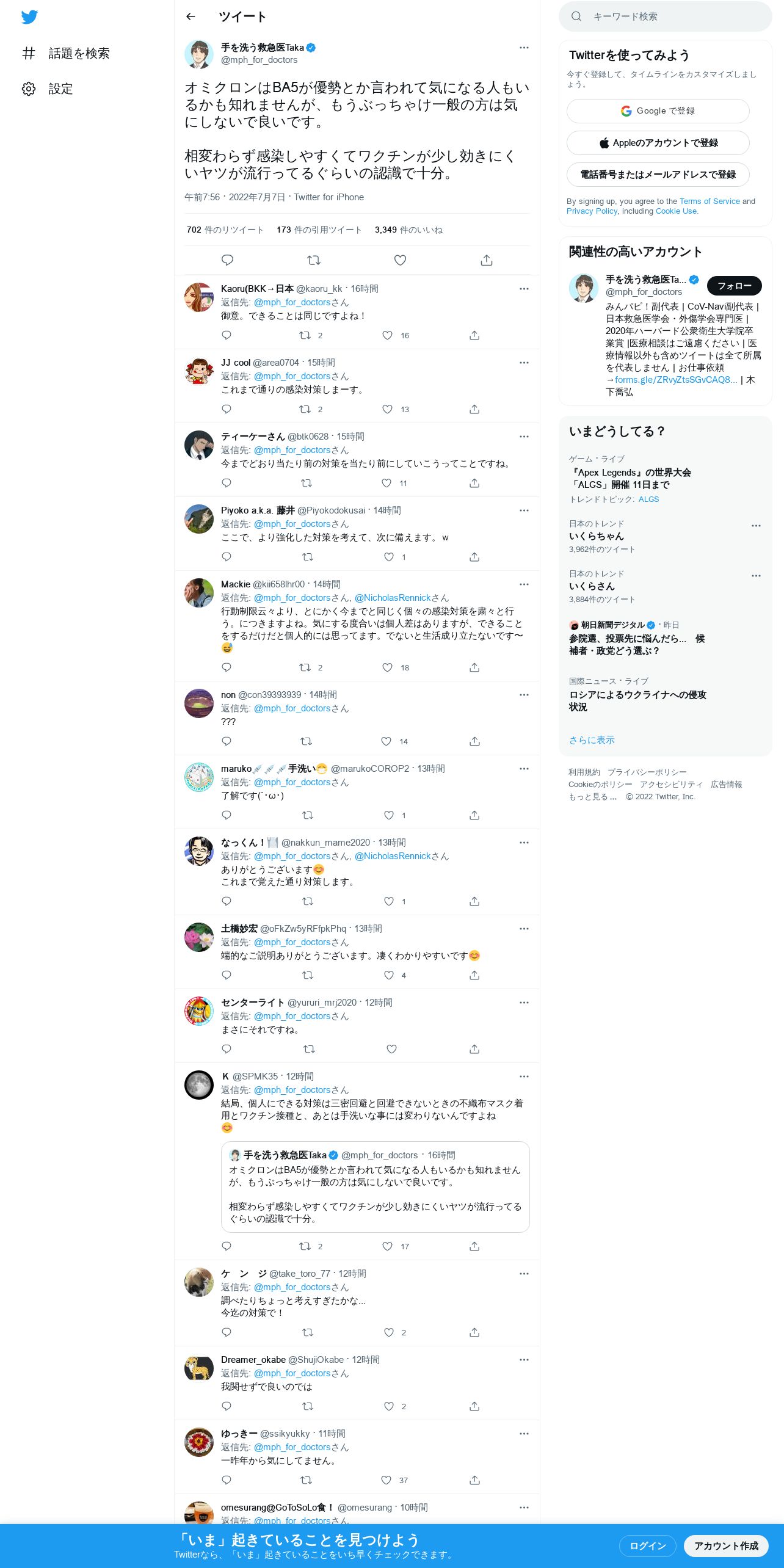Click the share icon under the main tweet
Screen dimensions: 784x1568
pyautogui.click(x=487, y=260)
